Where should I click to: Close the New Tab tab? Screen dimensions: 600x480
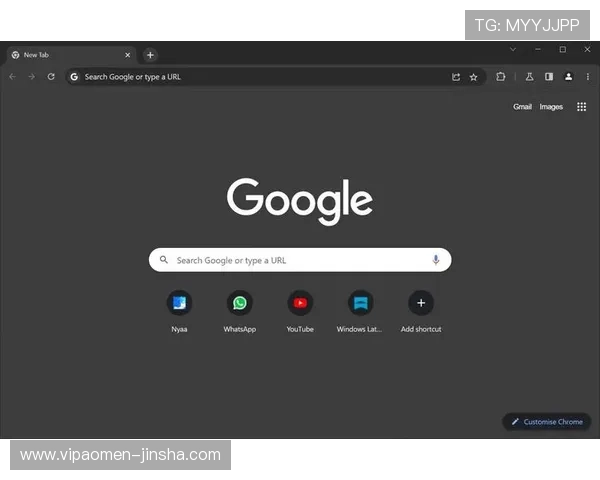pos(127,55)
